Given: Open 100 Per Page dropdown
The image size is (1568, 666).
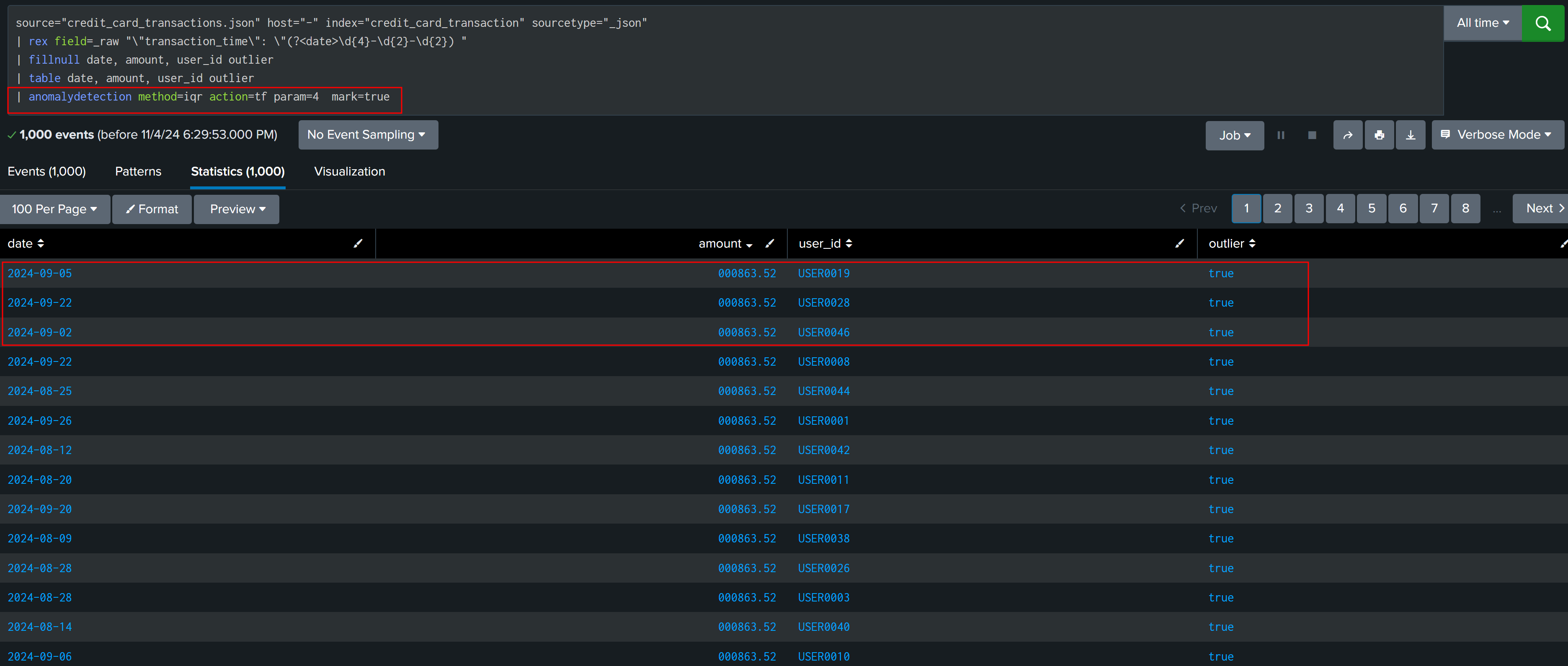Looking at the screenshot, I should click(x=55, y=209).
